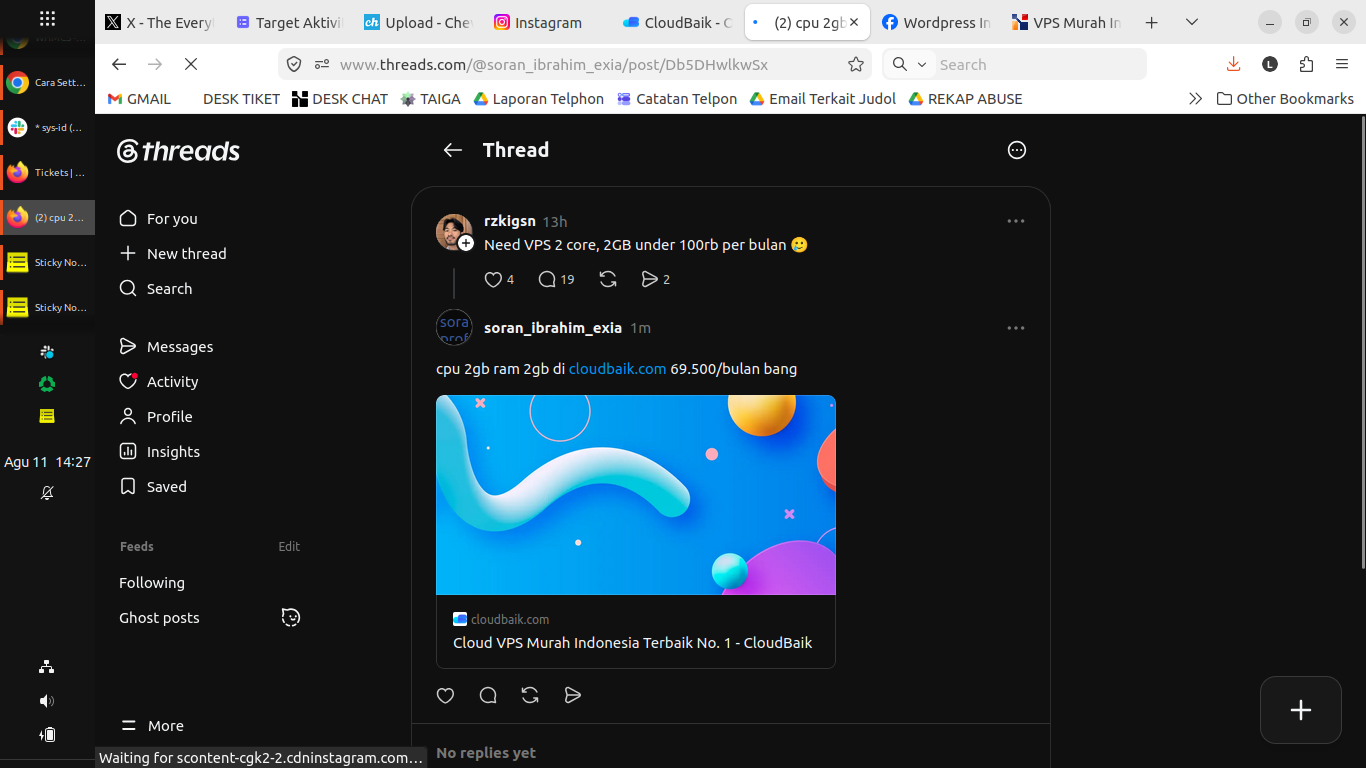Image resolution: width=1366 pixels, height=768 pixels.
Task: Open the circled more-options menu beside Thread
Action: 1017,150
